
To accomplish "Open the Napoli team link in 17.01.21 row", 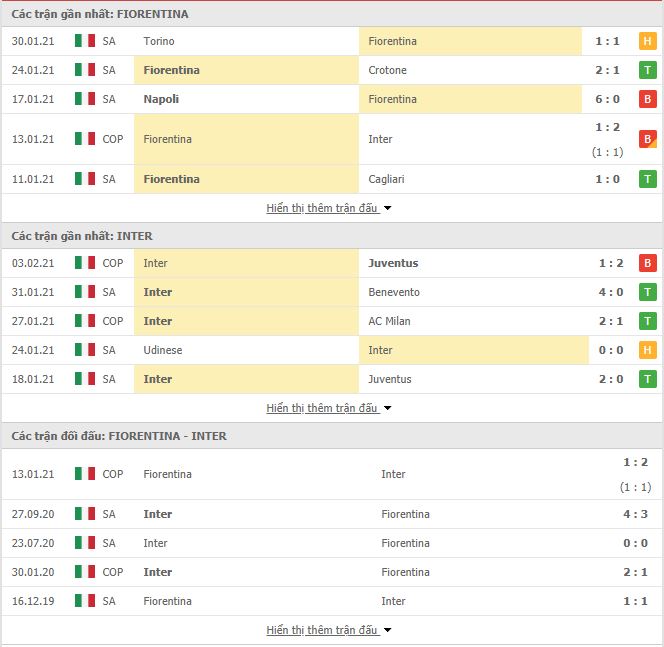I will pos(161,99).
